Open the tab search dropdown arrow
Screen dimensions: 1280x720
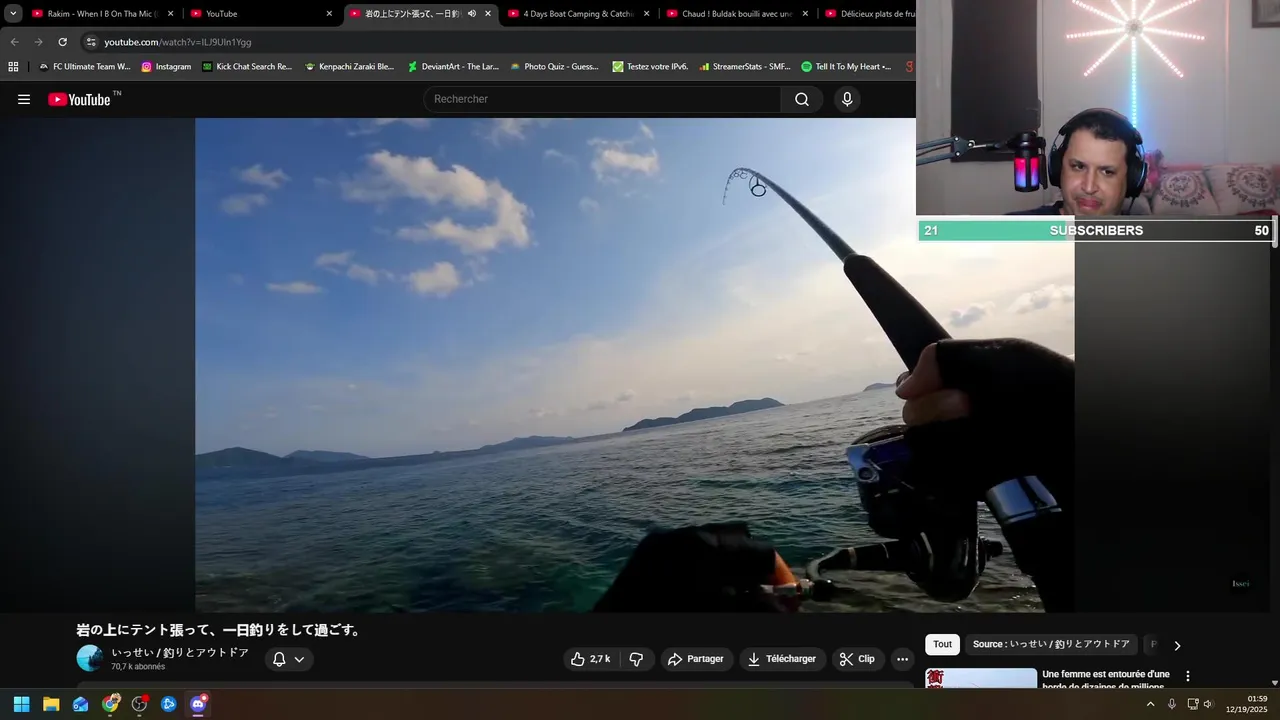13,14
